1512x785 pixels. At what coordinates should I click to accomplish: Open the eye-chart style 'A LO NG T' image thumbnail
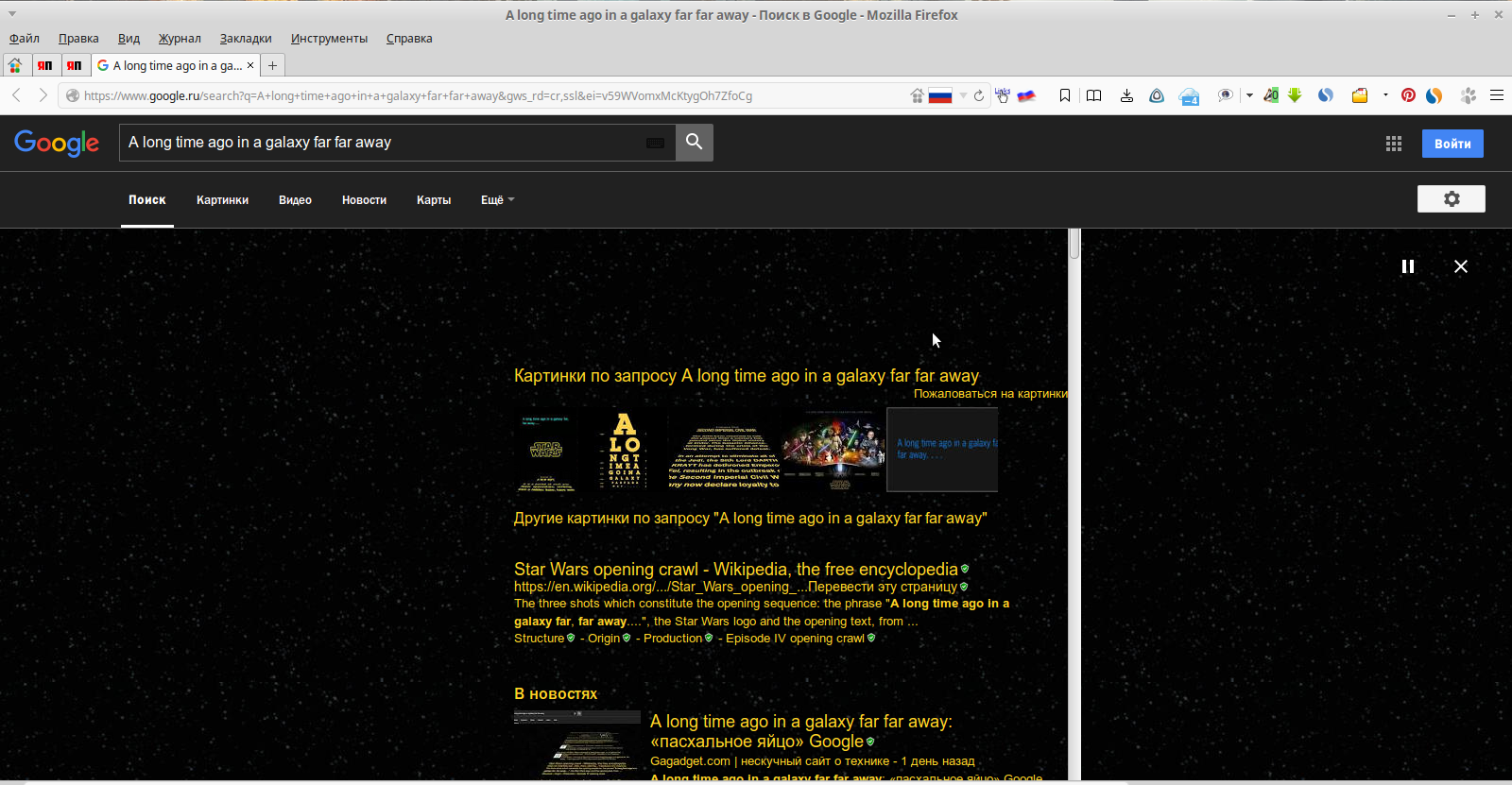(x=624, y=450)
